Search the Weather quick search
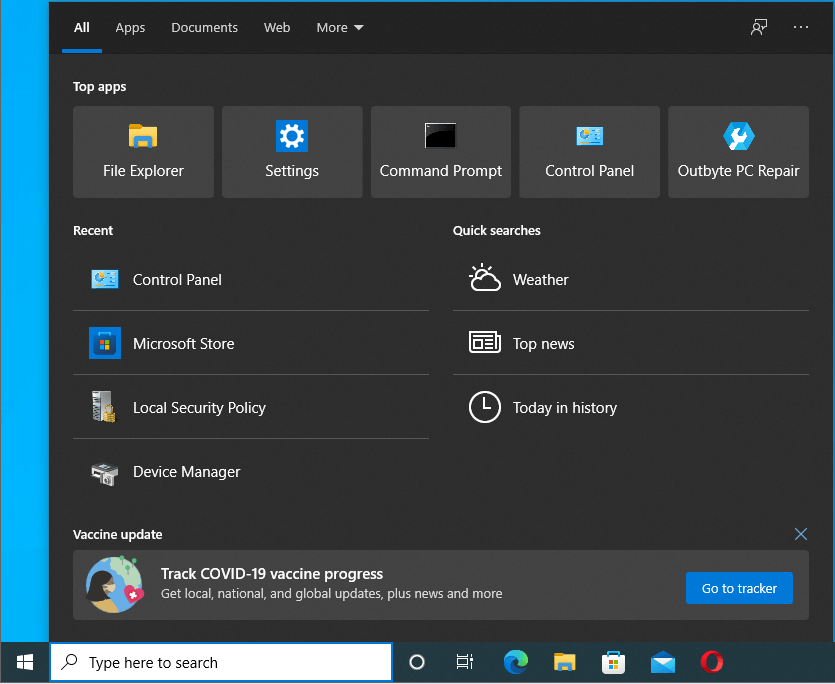 pyautogui.click(x=541, y=280)
